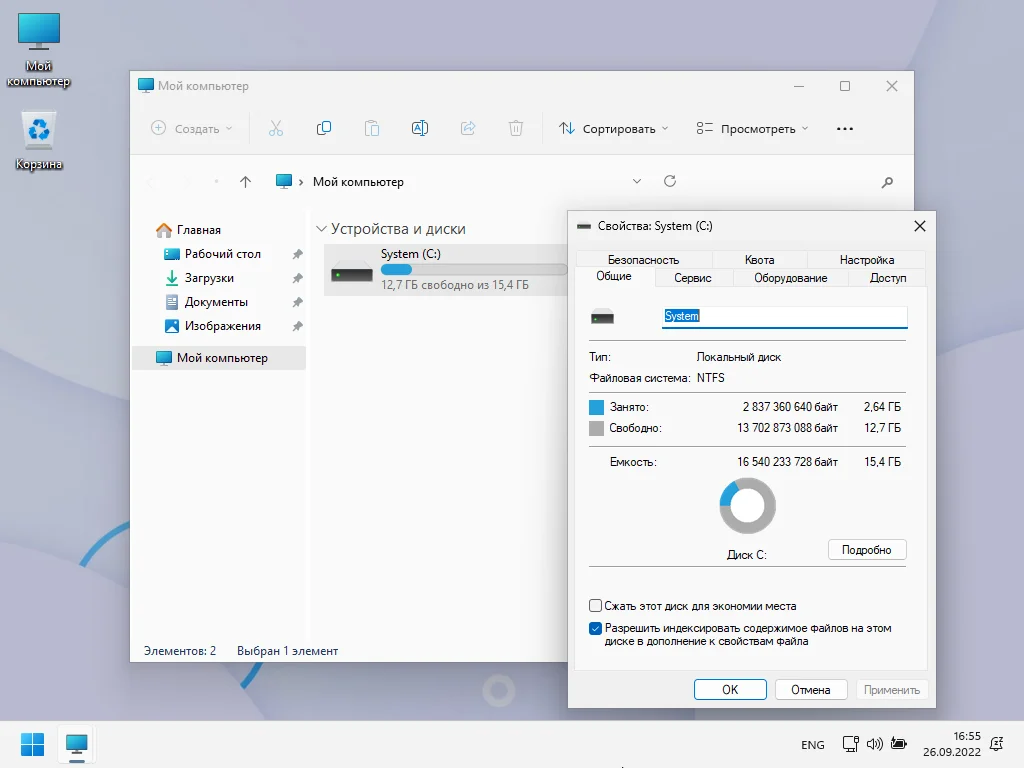Uncheck the allow file content indexing checkbox

point(596,629)
